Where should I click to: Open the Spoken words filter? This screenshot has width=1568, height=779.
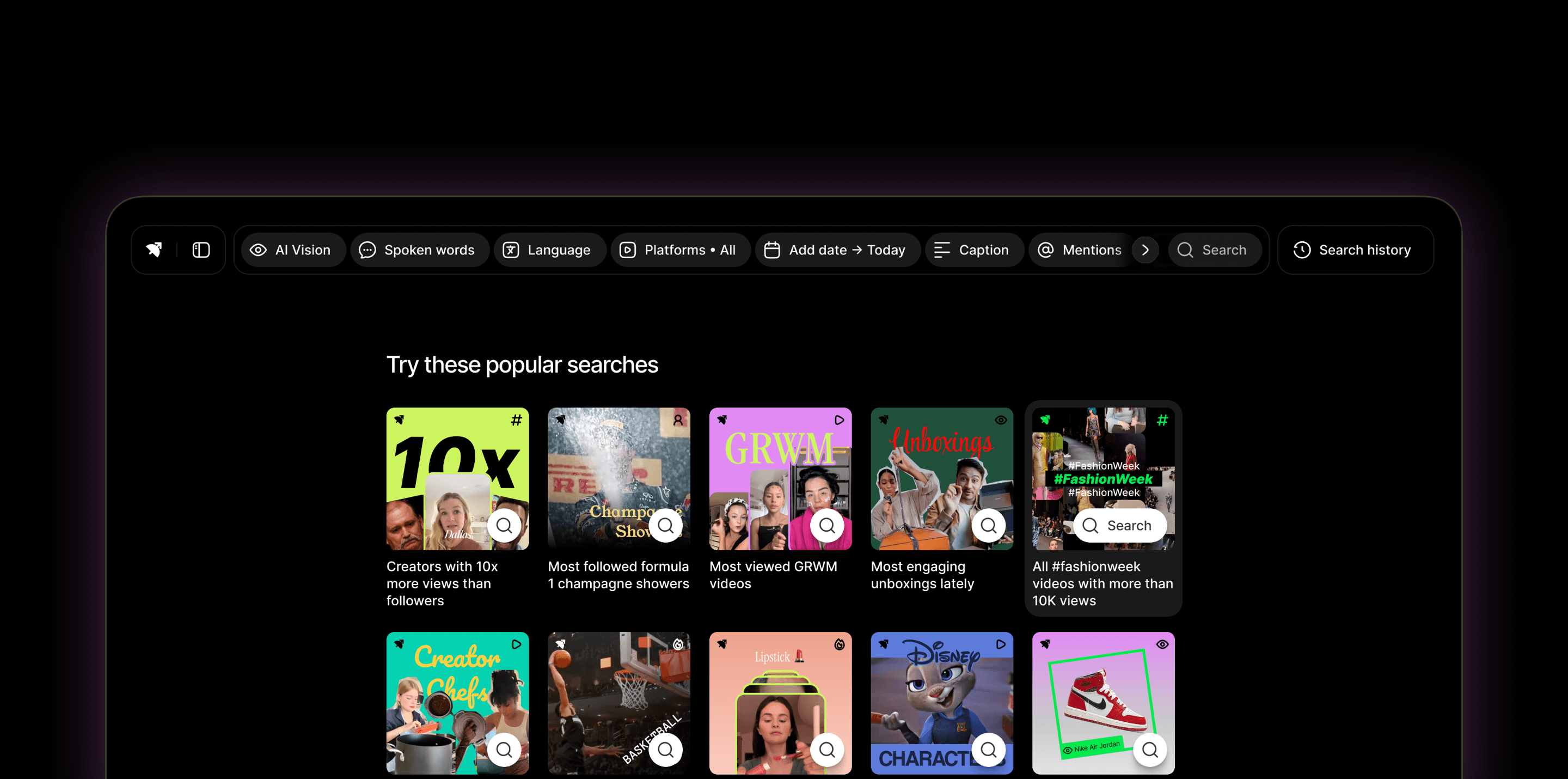pos(420,249)
